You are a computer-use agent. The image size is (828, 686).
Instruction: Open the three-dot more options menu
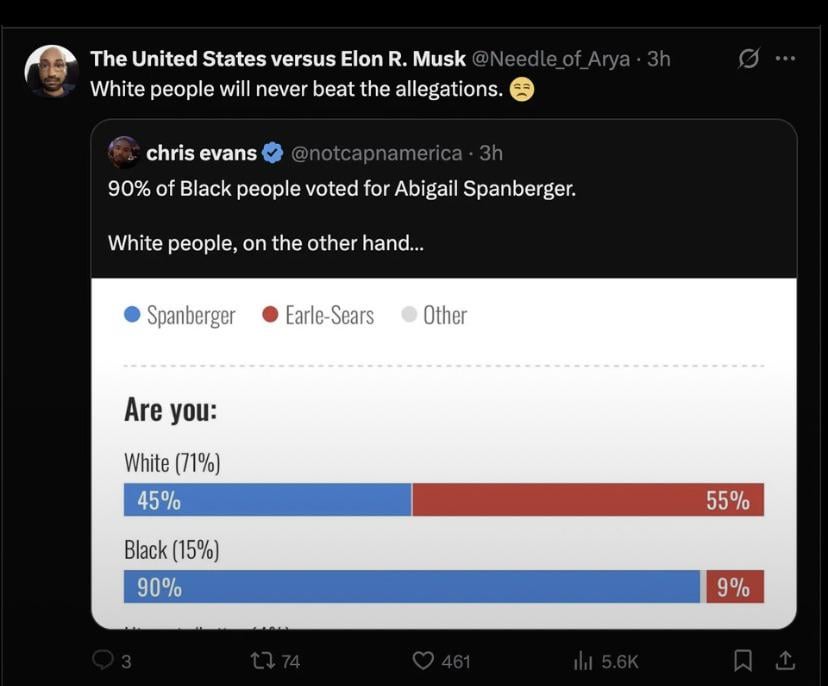click(786, 59)
